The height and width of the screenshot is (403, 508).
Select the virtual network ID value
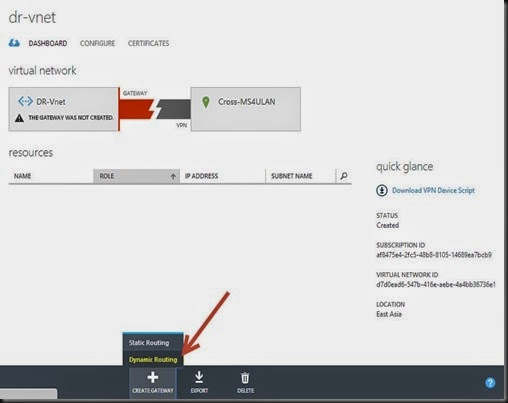tap(436, 284)
